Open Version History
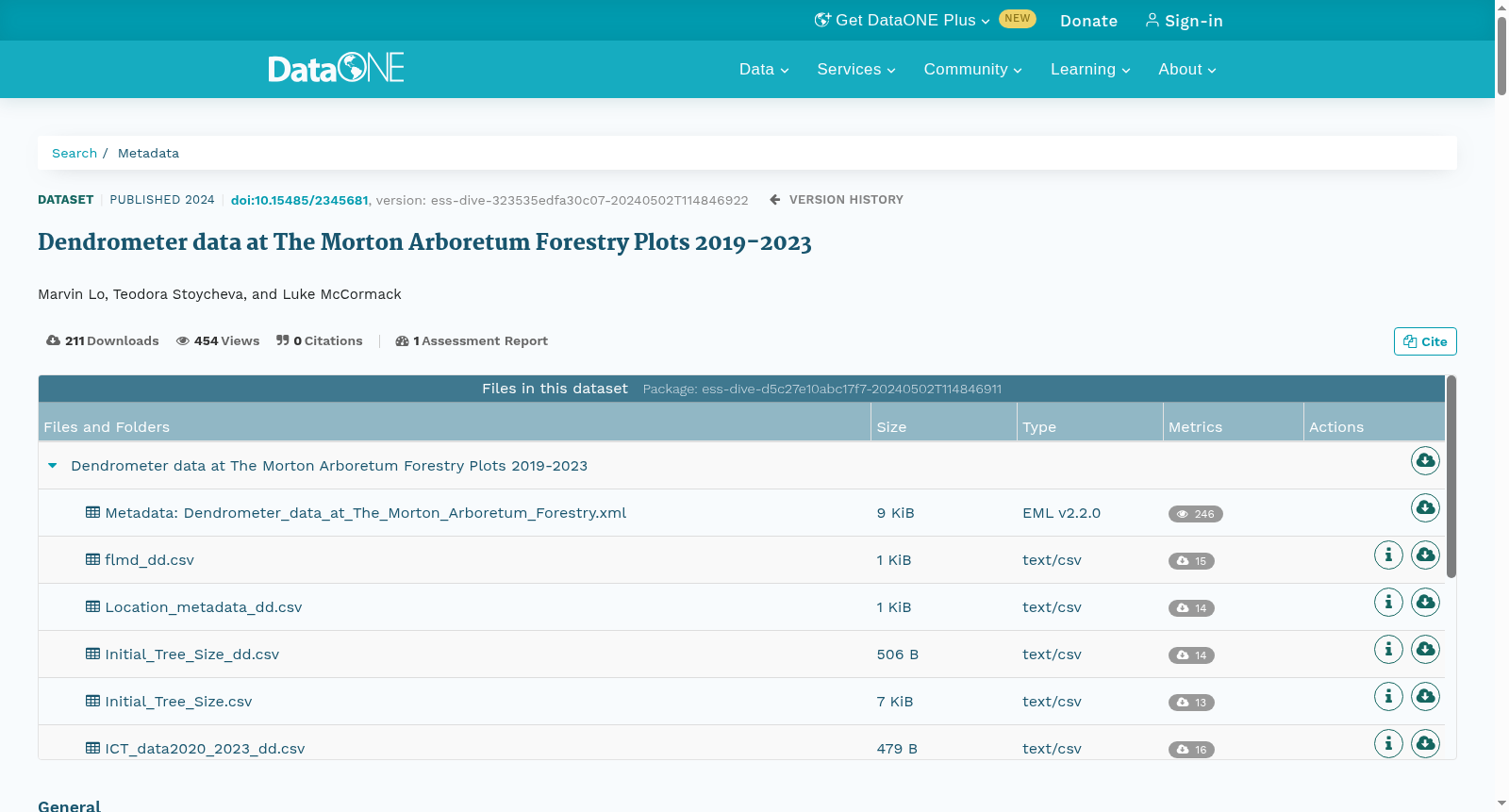Screen dimensions: 1509x812 tap(836, 200)
